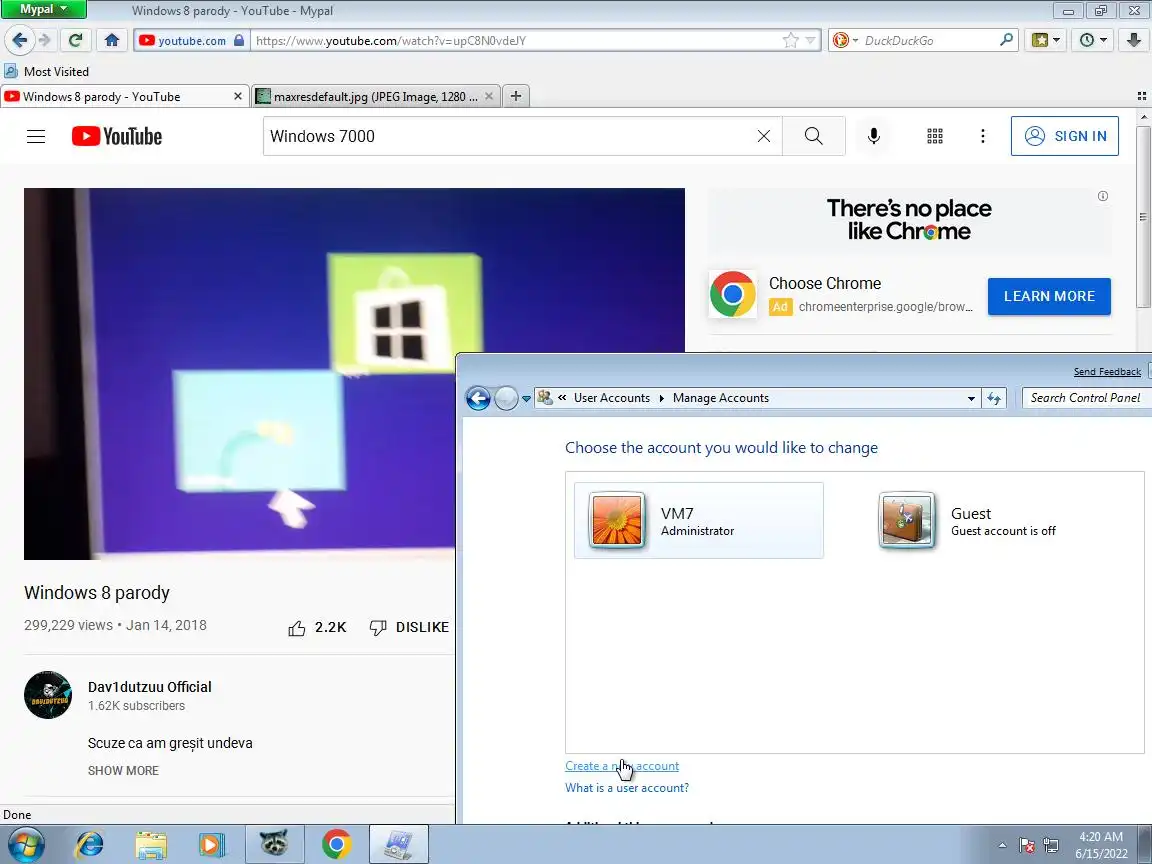Open Internet Explorer from the taskbar
This screenshot has height=864, width=1152.
click(90, 844)
